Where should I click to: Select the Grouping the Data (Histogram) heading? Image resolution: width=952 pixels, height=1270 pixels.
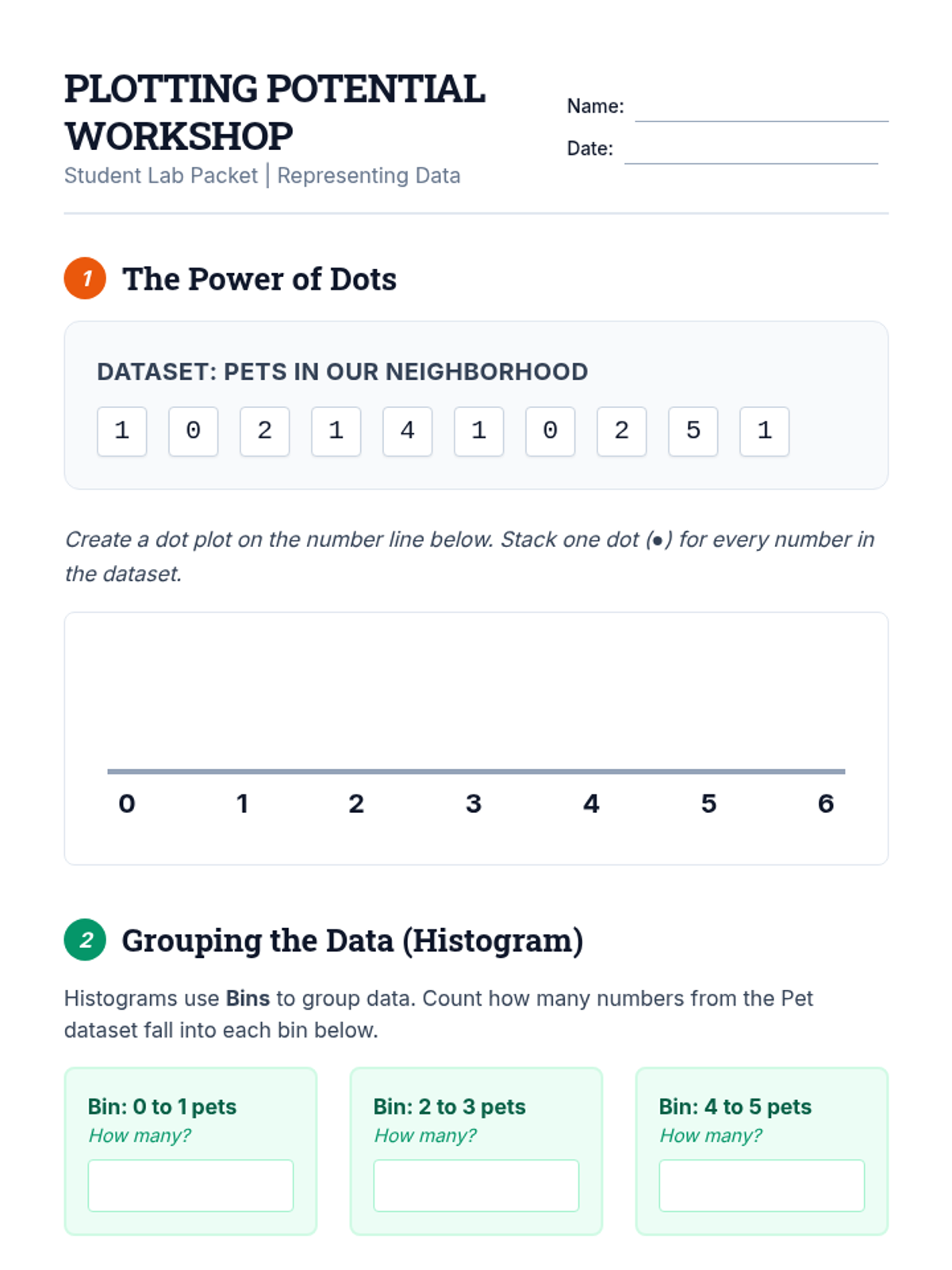point(352,941)
